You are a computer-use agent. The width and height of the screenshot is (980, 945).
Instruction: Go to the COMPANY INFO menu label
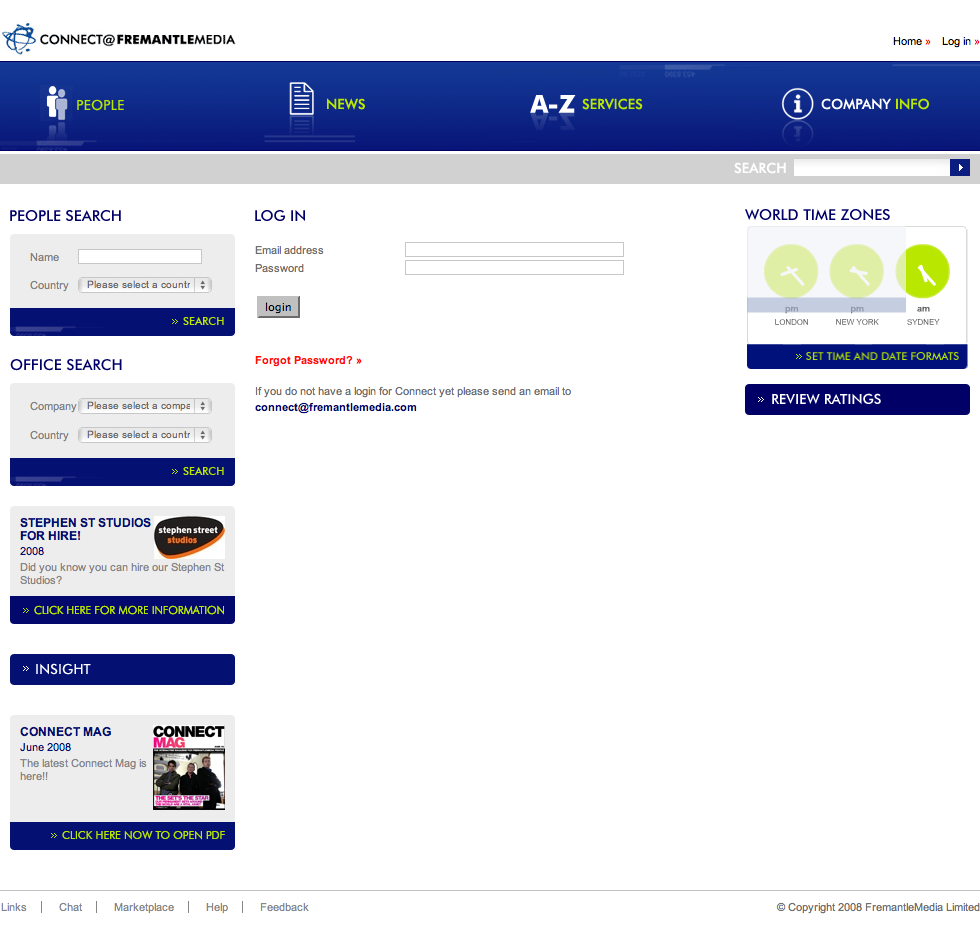tap(874, 104)
